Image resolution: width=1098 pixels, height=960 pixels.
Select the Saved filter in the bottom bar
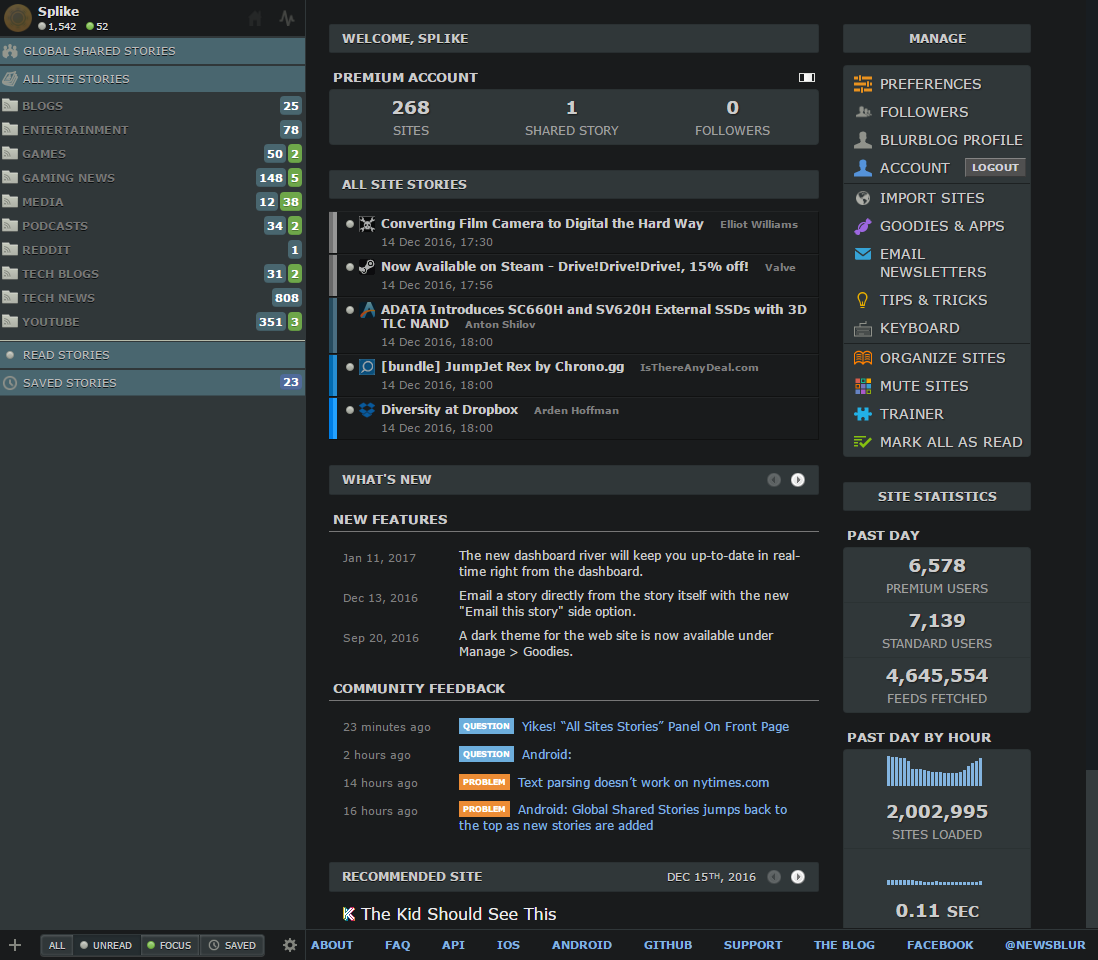coord(232,944)
